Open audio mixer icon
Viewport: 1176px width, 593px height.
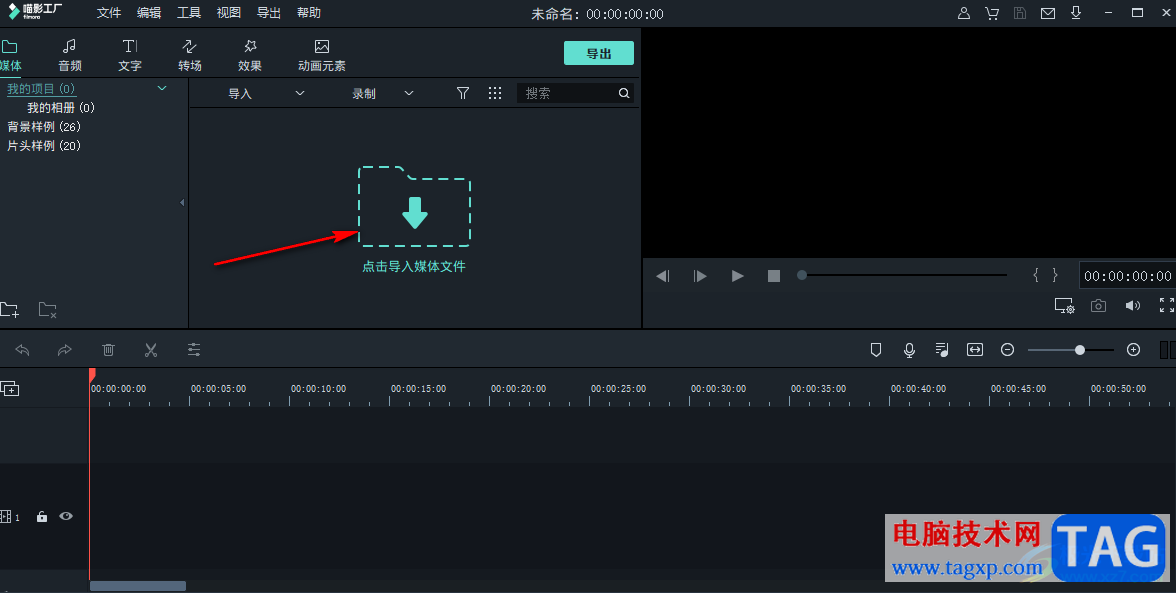942,349
